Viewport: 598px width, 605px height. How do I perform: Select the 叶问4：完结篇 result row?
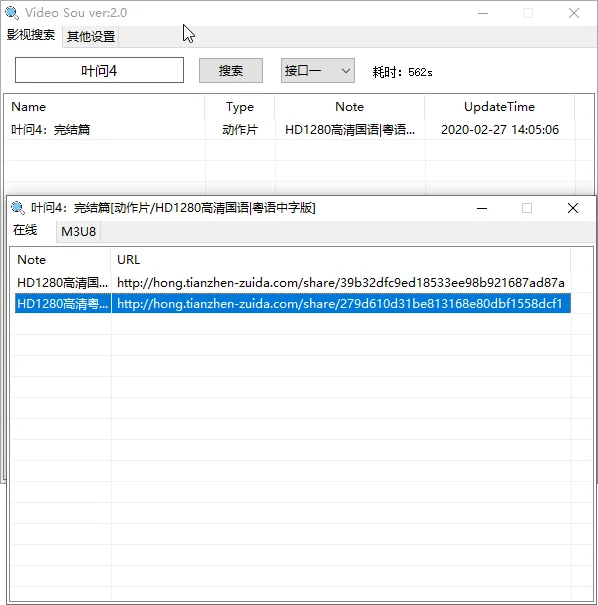click(x=298, y=130)
